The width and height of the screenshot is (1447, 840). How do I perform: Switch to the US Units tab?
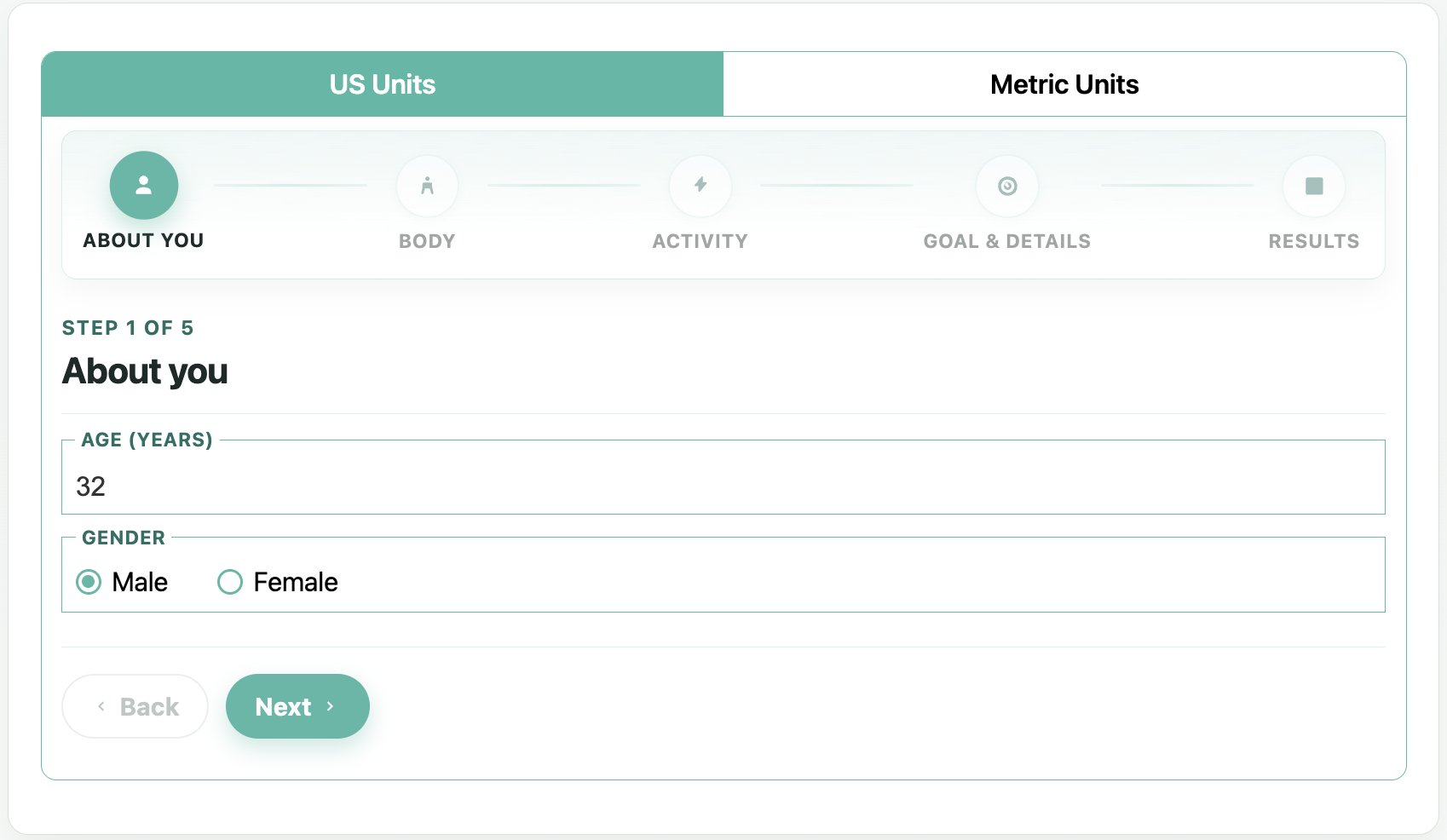383,84
